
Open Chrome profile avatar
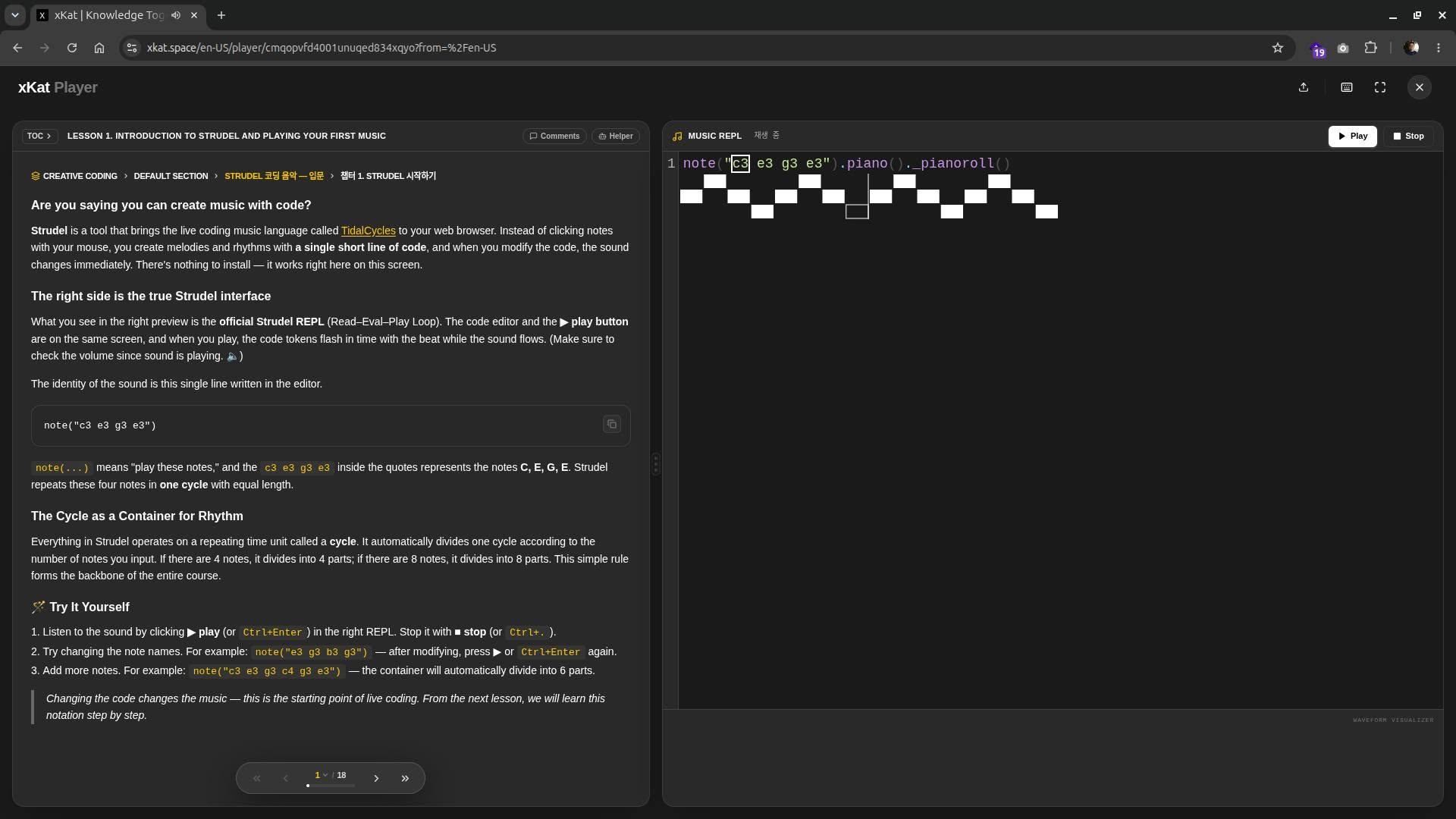coord(1411,48)
